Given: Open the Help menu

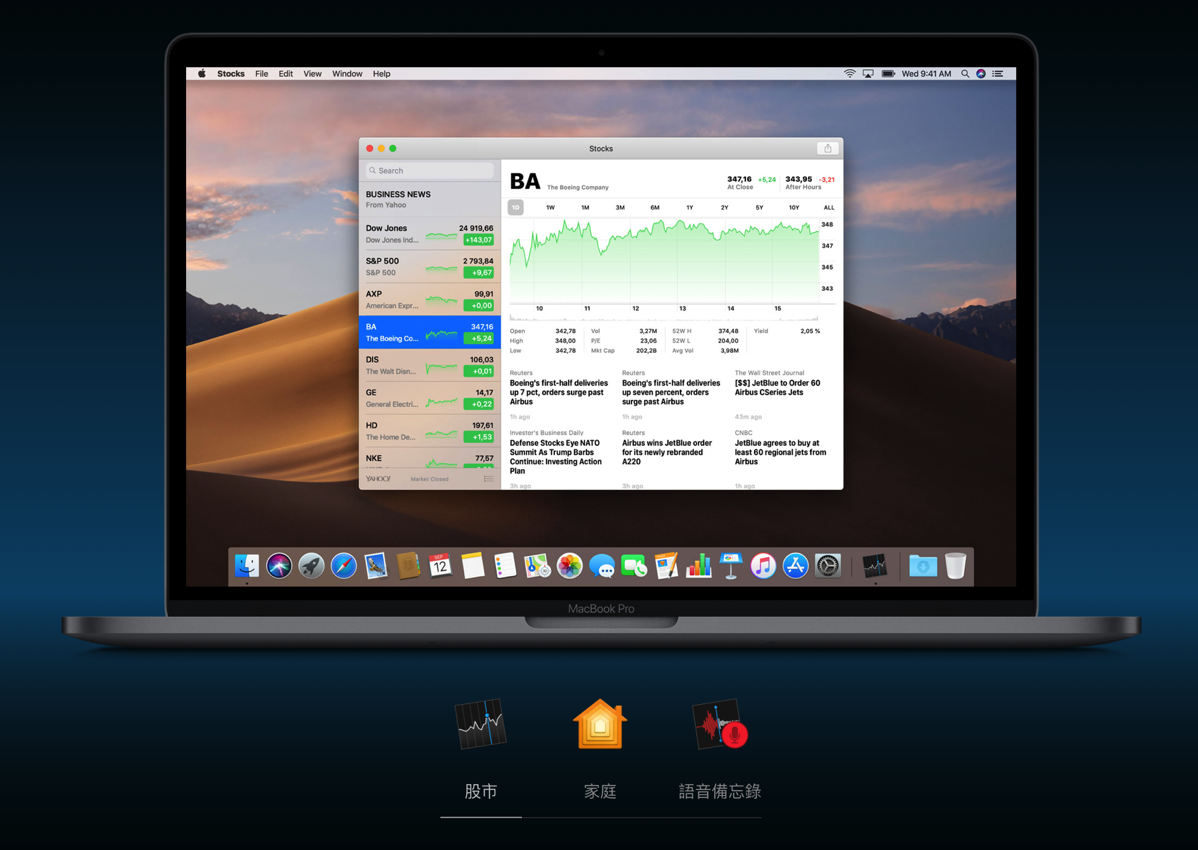Looking at the screenshot, I should [381, 74].
